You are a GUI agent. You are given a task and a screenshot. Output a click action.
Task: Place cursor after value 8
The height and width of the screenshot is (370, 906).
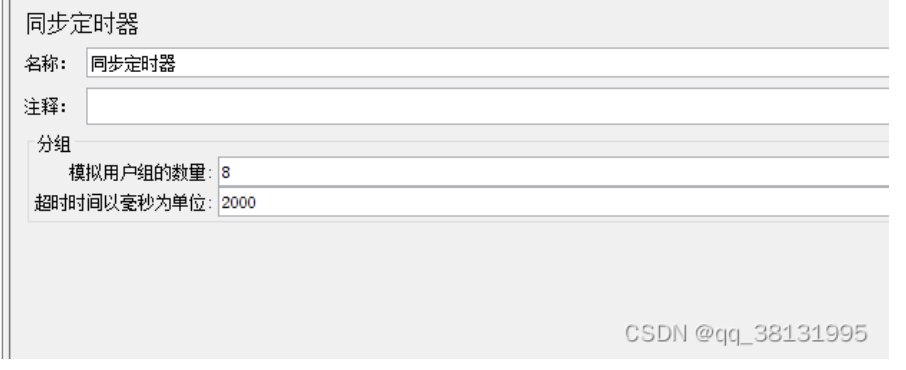pos(231,173)
